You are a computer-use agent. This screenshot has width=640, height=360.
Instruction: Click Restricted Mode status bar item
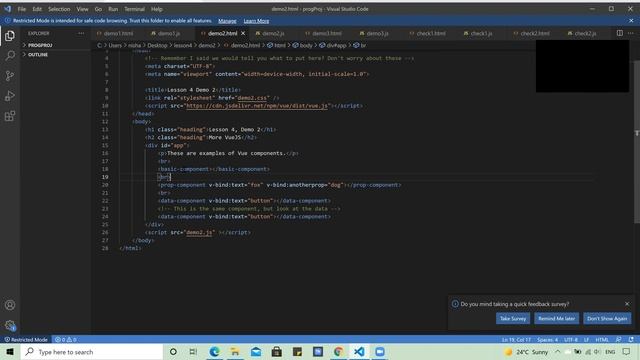(26, 340)
